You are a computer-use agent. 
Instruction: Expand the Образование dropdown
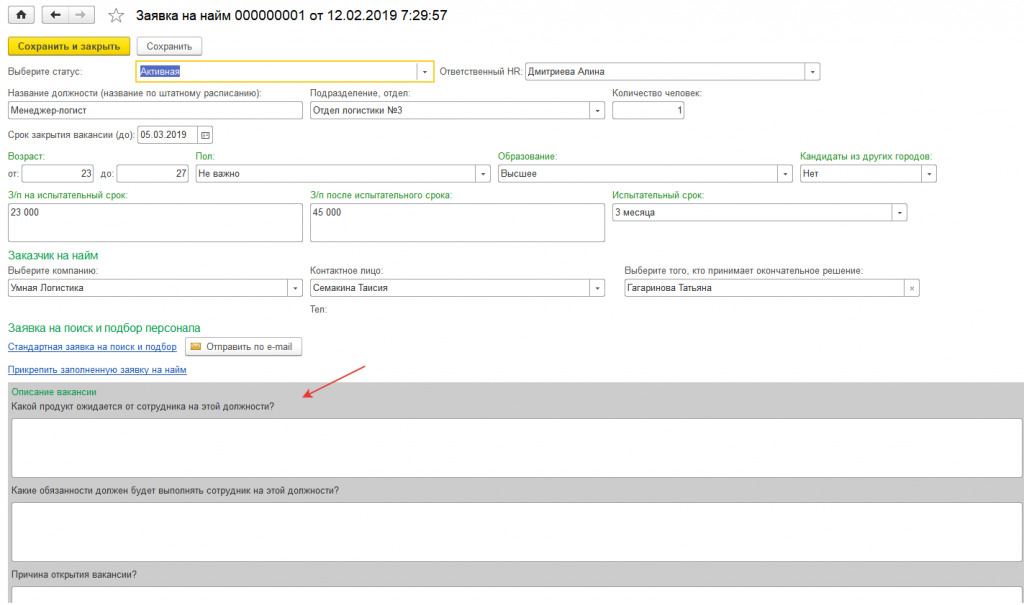pos(785,174)
